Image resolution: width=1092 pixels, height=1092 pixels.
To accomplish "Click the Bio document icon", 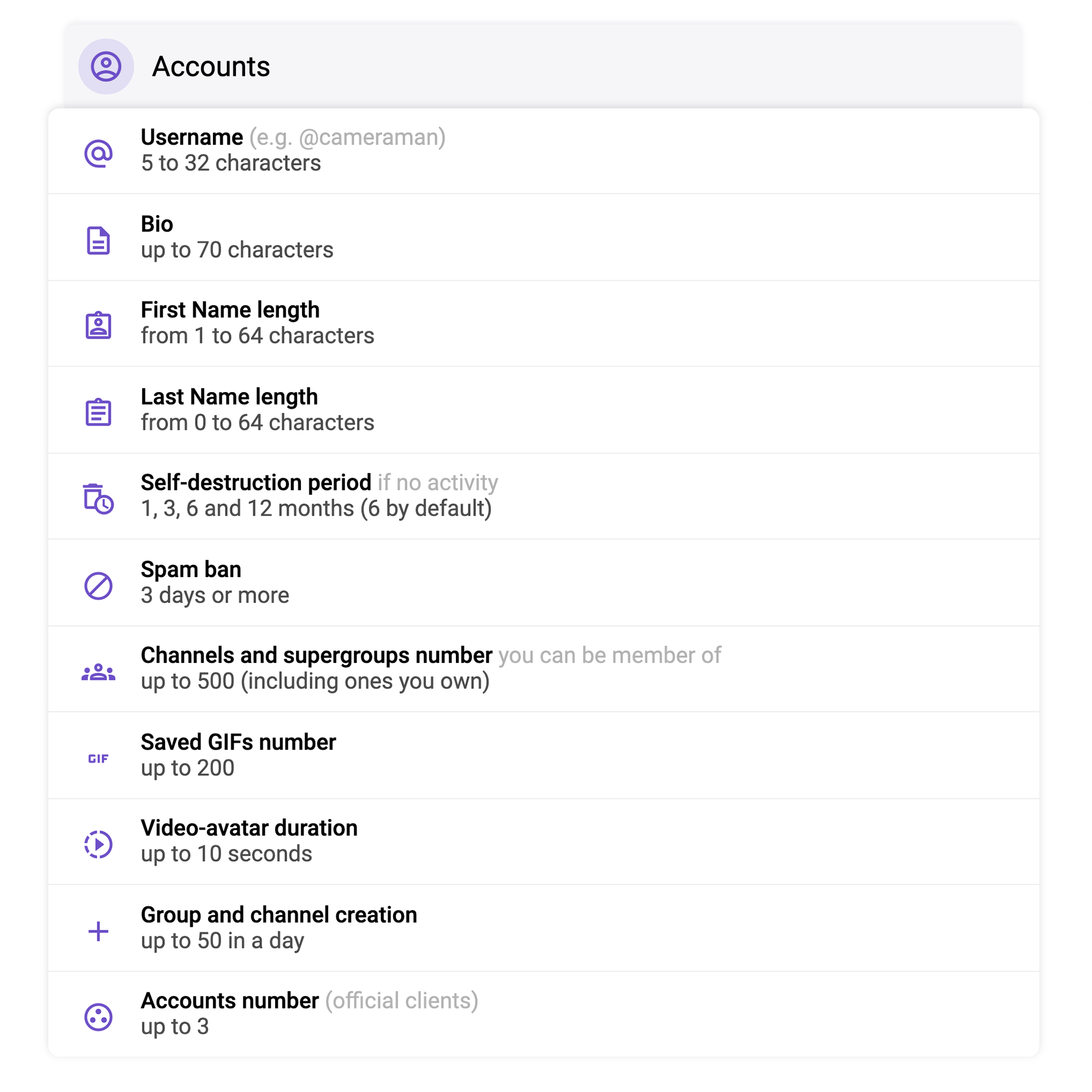I will 98,240.
